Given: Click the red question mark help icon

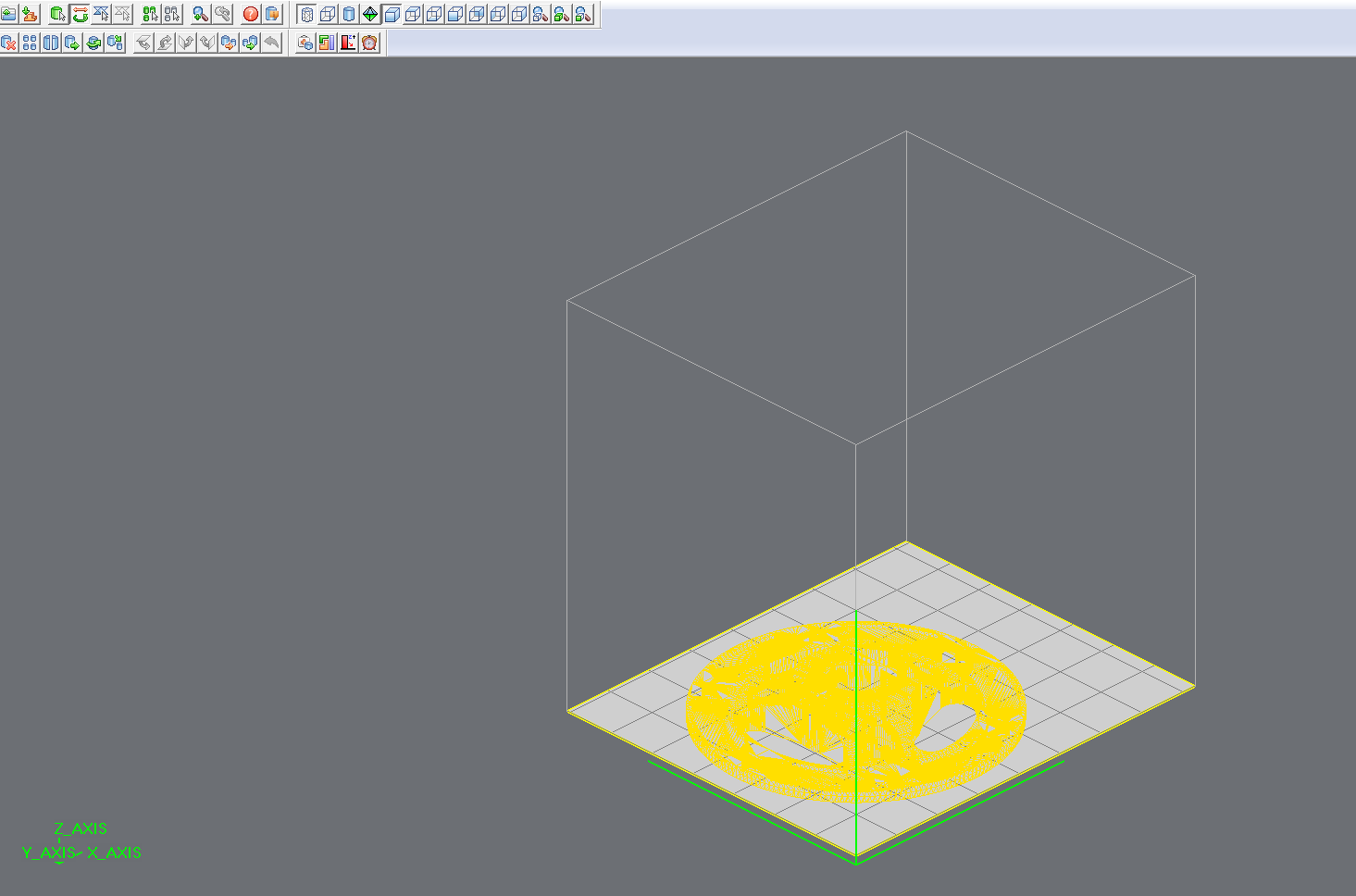Looking at the screenshot, I should (251, 15).
